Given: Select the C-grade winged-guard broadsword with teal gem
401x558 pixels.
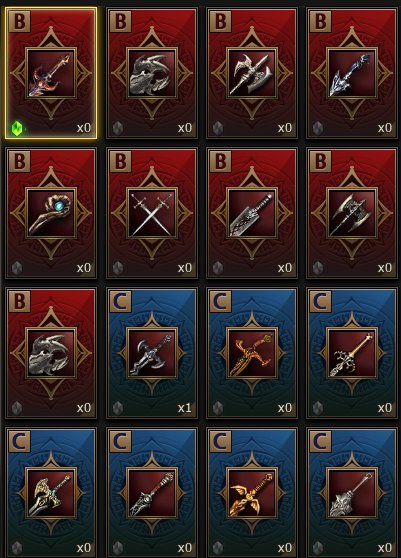Looking at the screenshot, I should point(51,493).
